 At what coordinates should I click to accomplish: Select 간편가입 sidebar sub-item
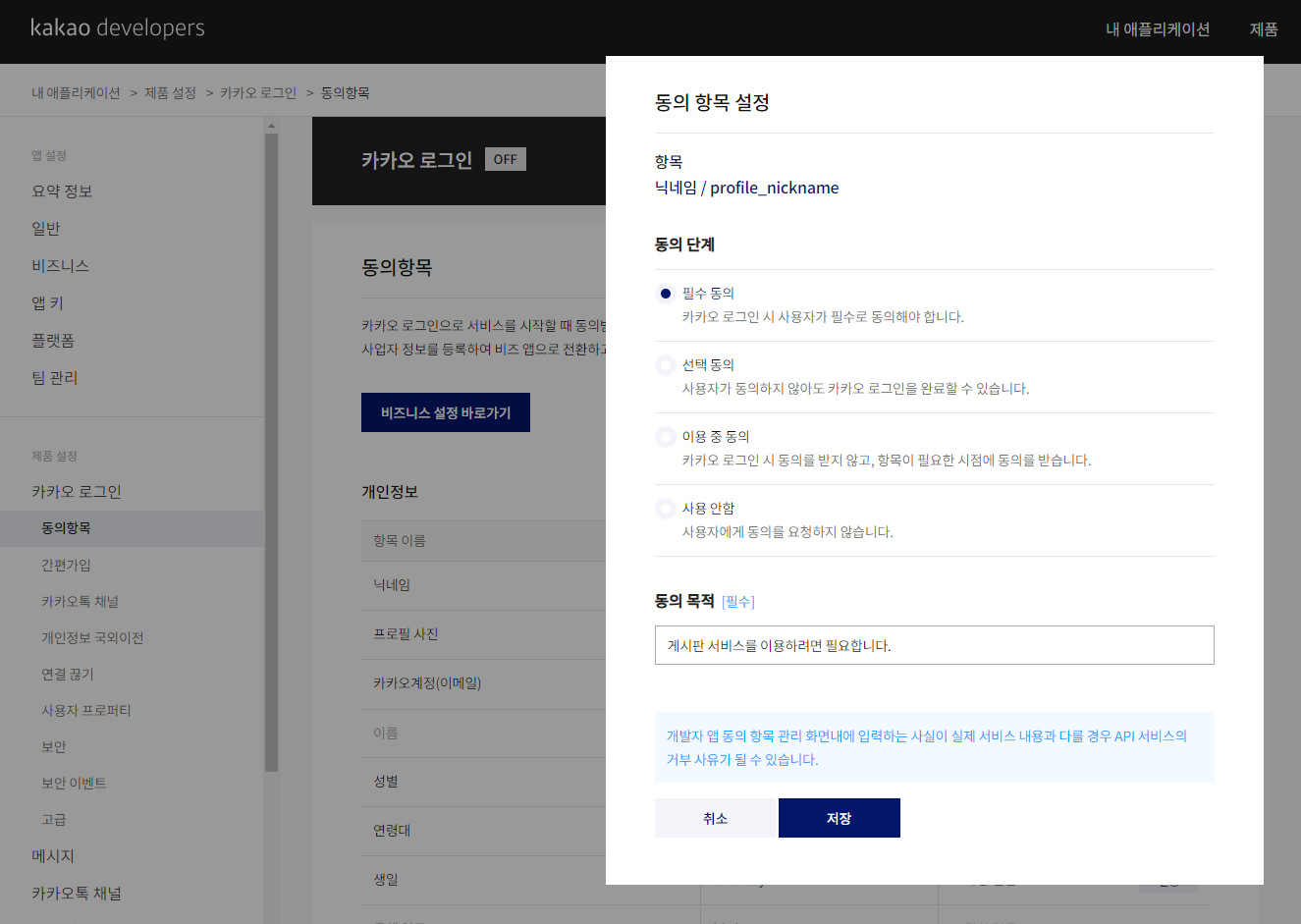coord(66,566)
